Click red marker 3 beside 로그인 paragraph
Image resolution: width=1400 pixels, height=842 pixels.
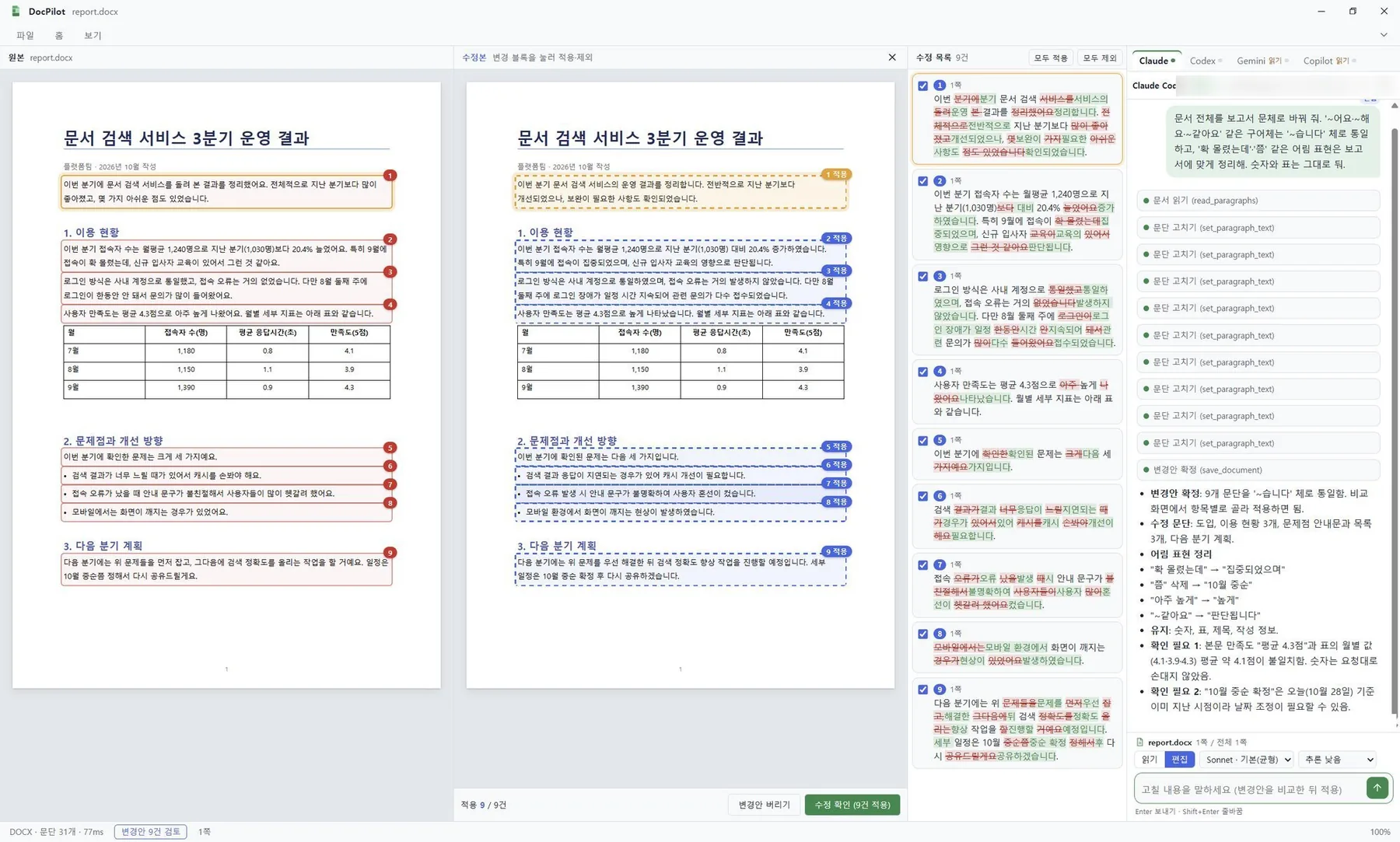(390, 272)
